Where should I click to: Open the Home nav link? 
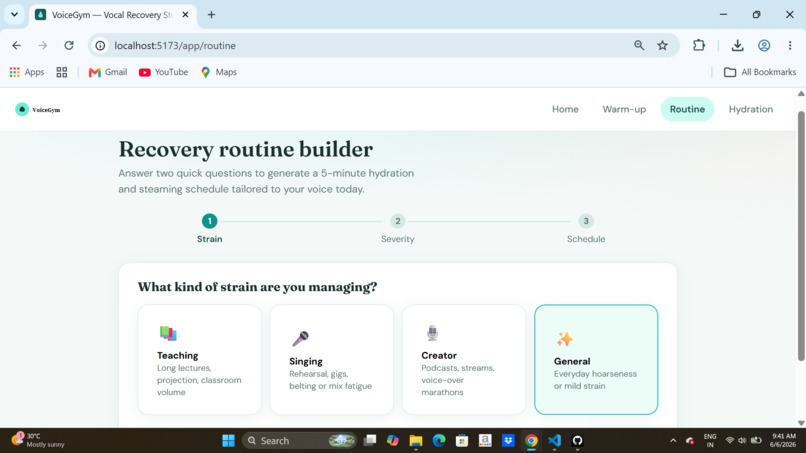pos(565,109)
